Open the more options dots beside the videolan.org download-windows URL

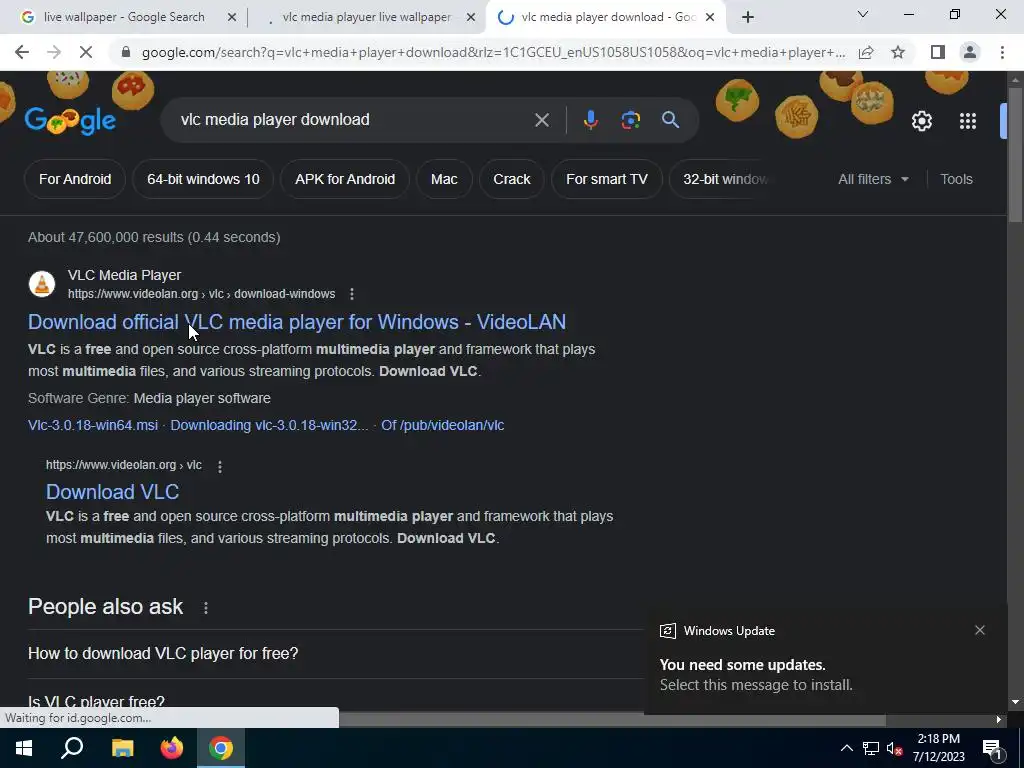351,294
